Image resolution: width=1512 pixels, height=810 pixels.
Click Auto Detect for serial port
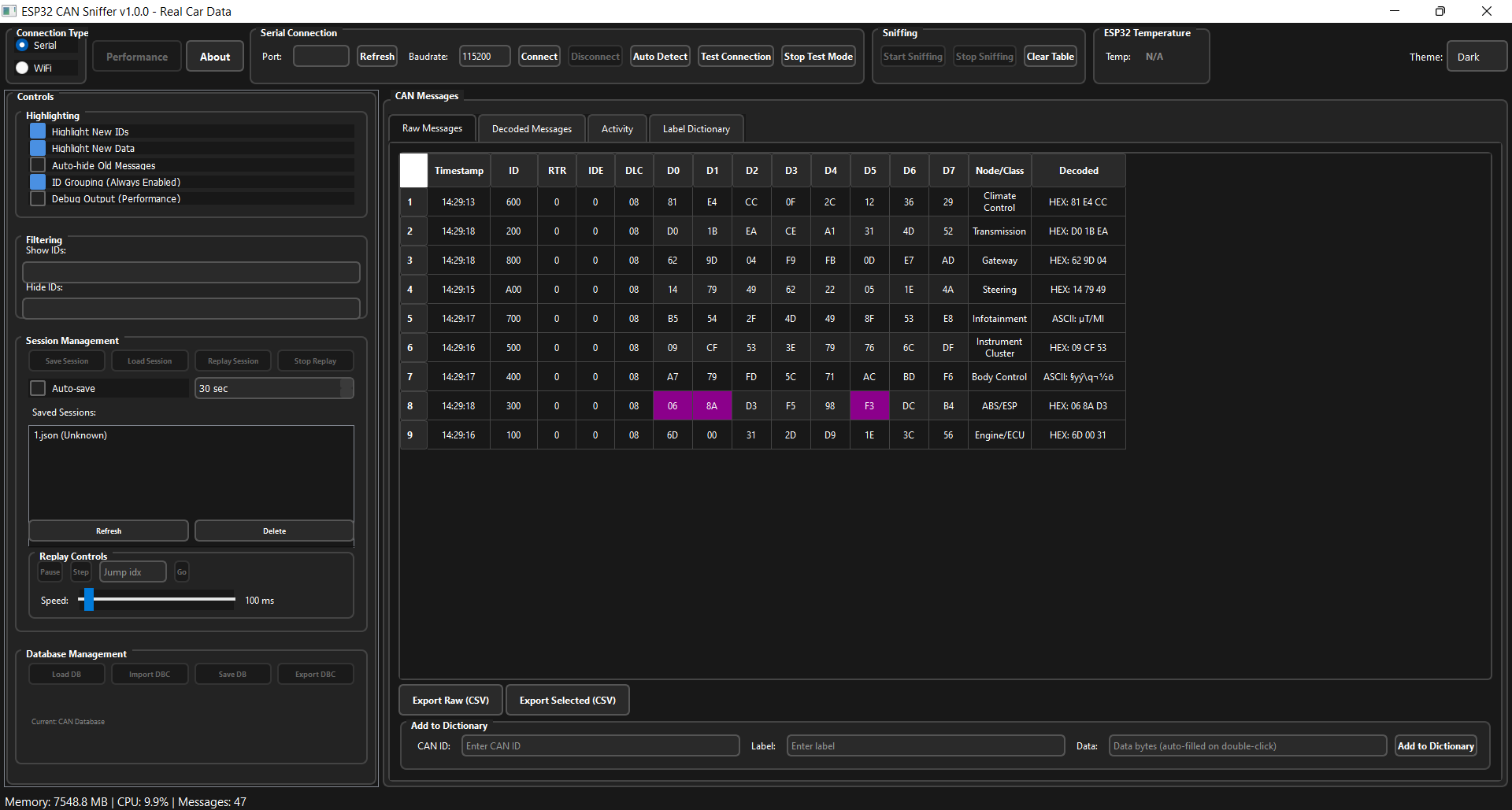click(659, 56)
